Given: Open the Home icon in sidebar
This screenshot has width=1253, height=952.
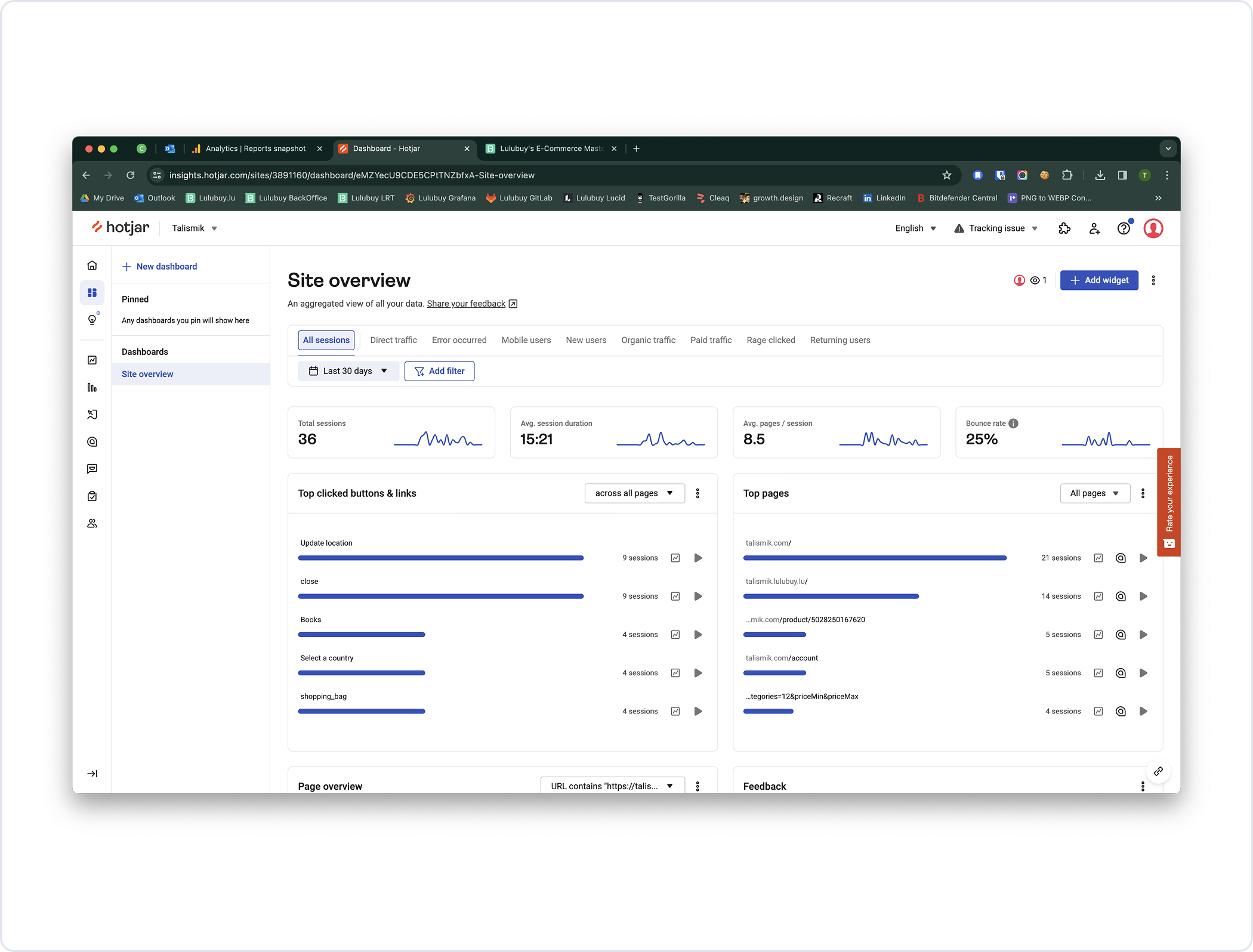Looking at the screenshot, I should 92,265.
